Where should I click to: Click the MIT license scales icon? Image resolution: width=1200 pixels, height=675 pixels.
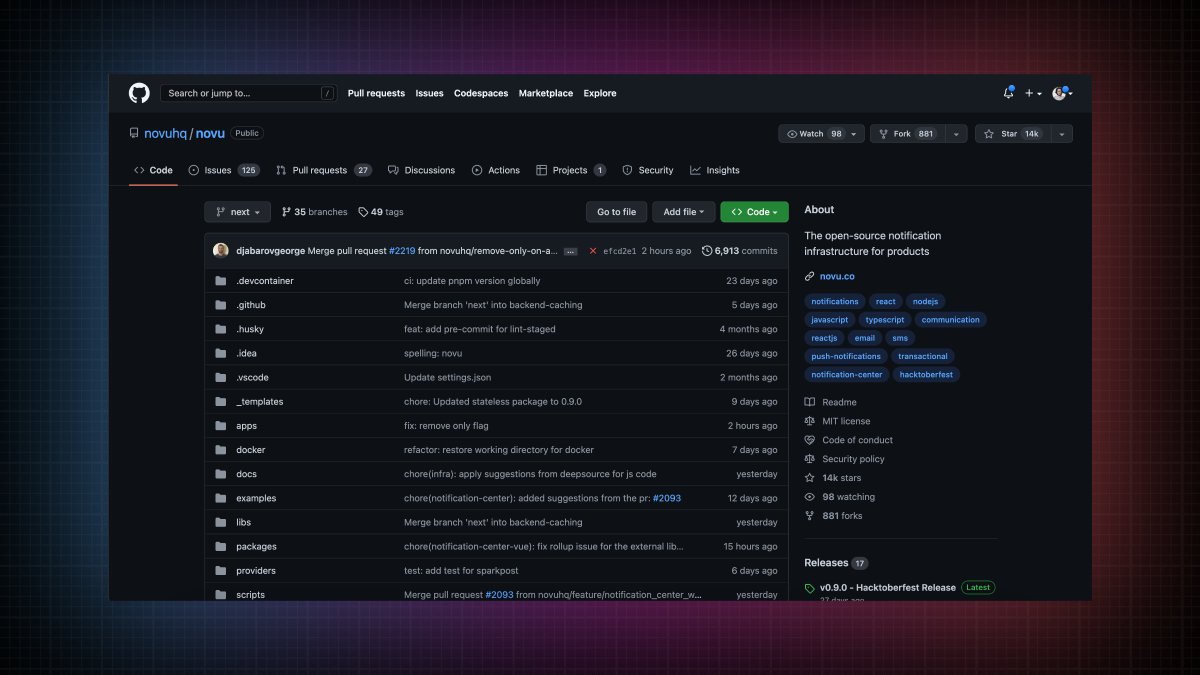[809, 420]
